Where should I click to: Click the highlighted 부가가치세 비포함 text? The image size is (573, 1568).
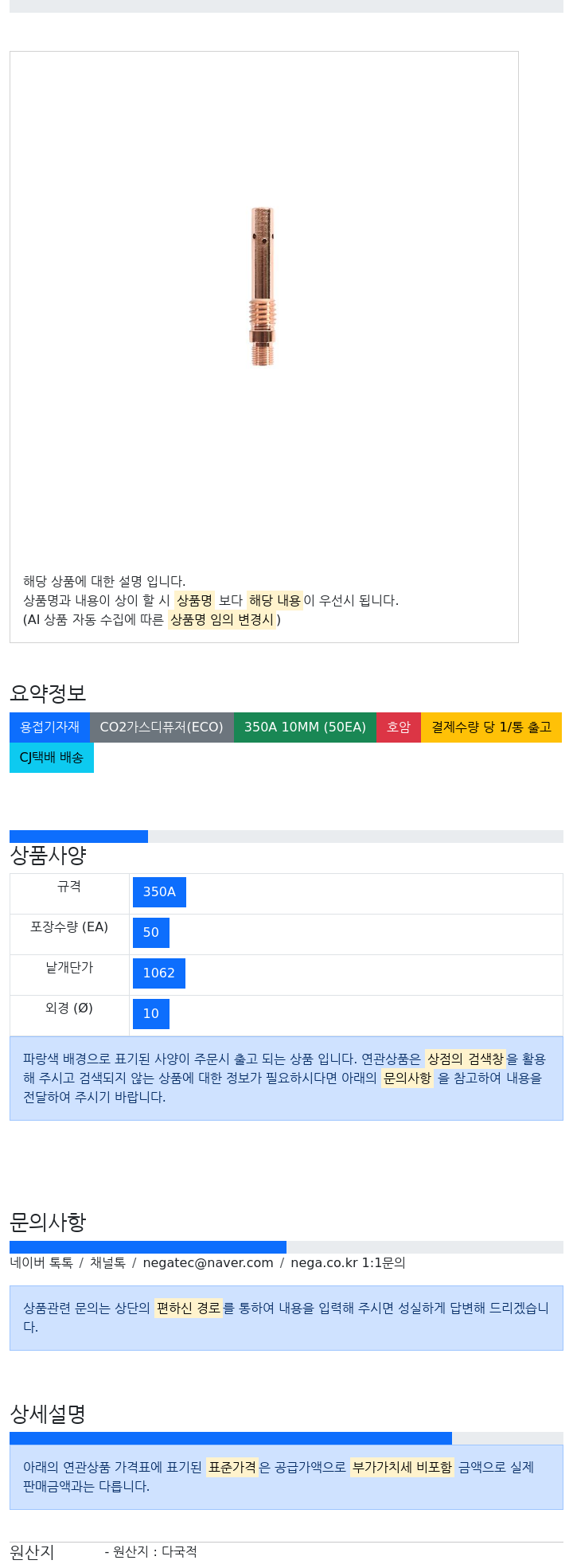pyautogui.click(x=402, y=1467)
